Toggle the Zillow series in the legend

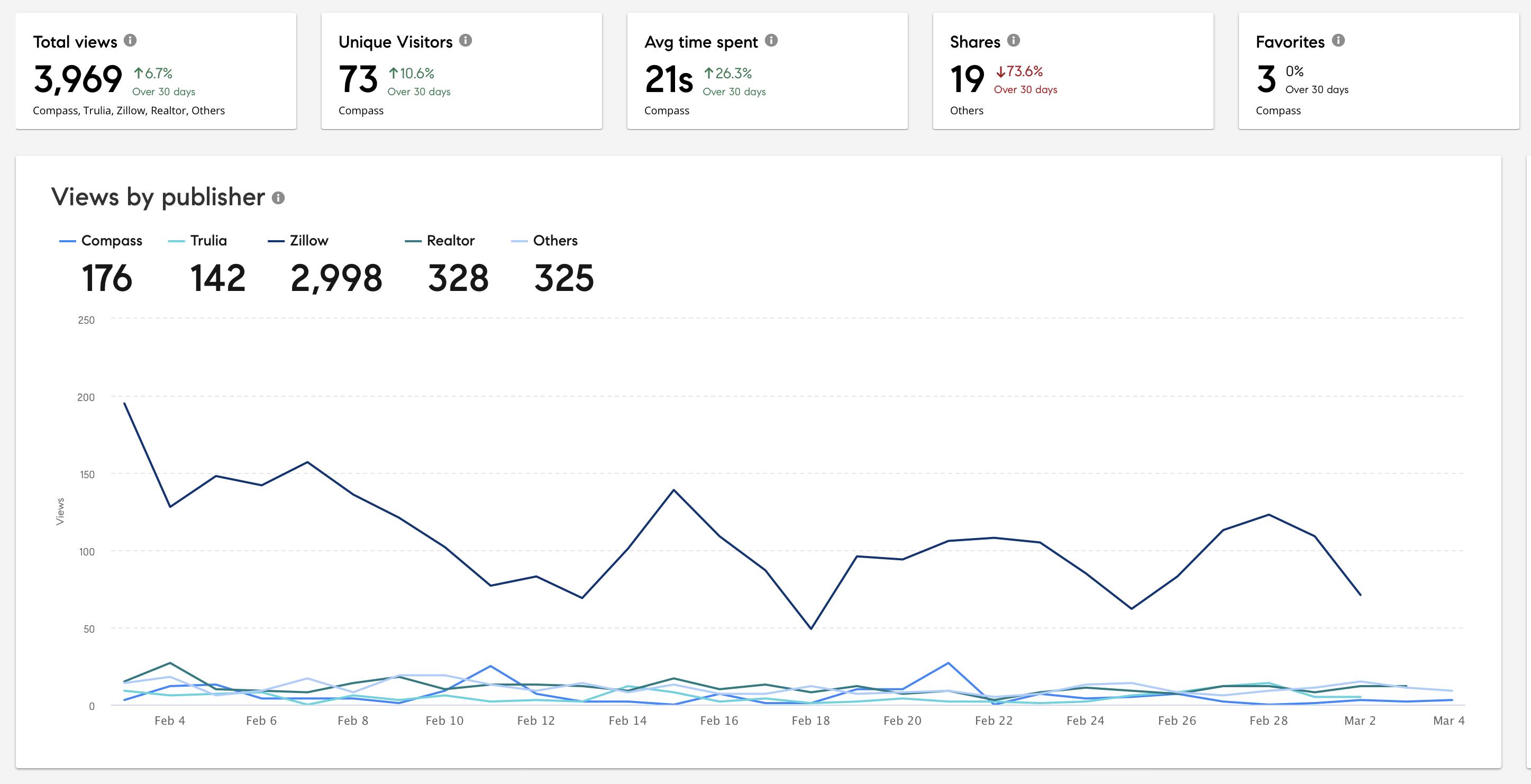pos(308,241)
